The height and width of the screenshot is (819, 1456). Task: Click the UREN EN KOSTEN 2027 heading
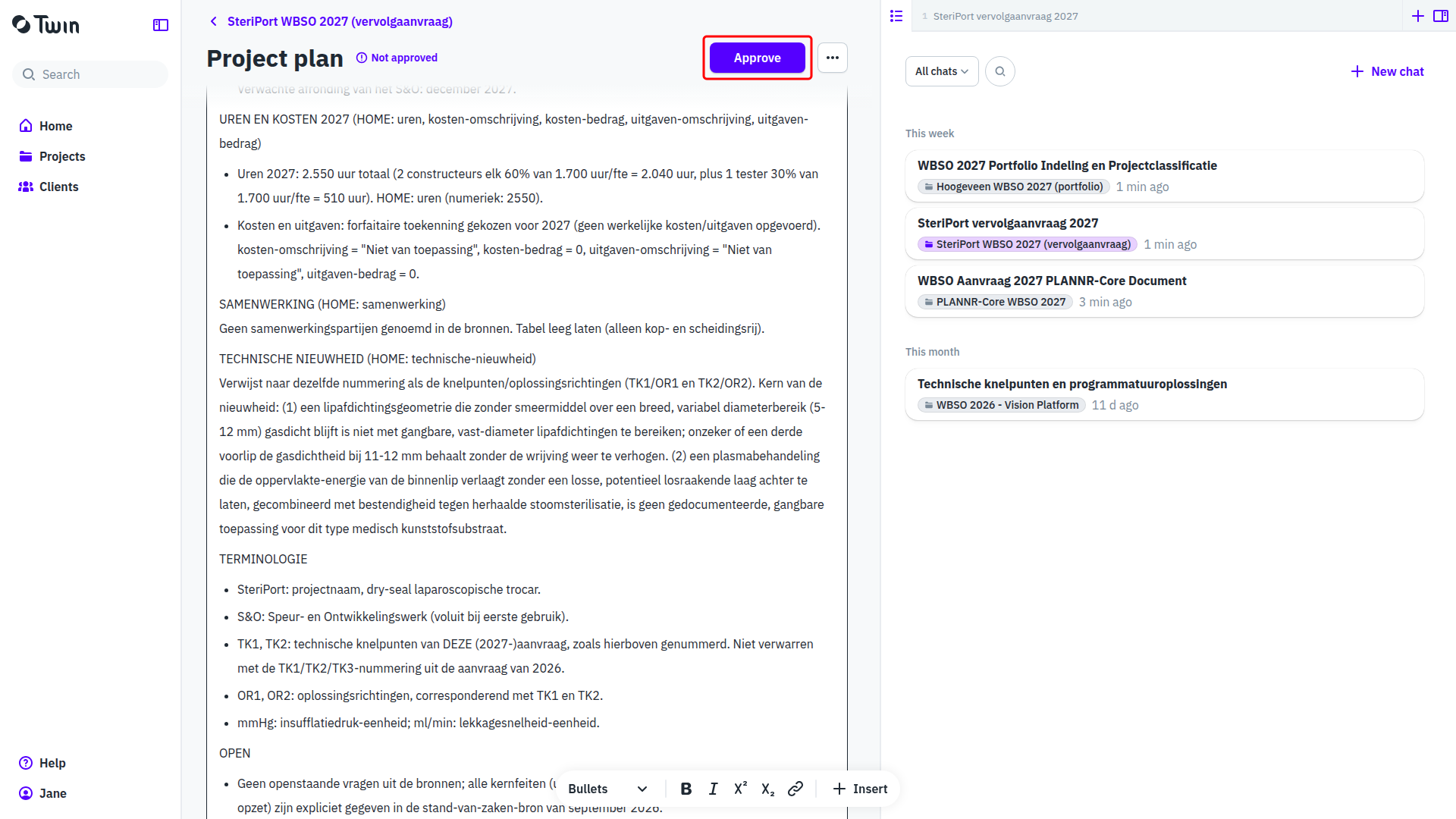point(513,131)
